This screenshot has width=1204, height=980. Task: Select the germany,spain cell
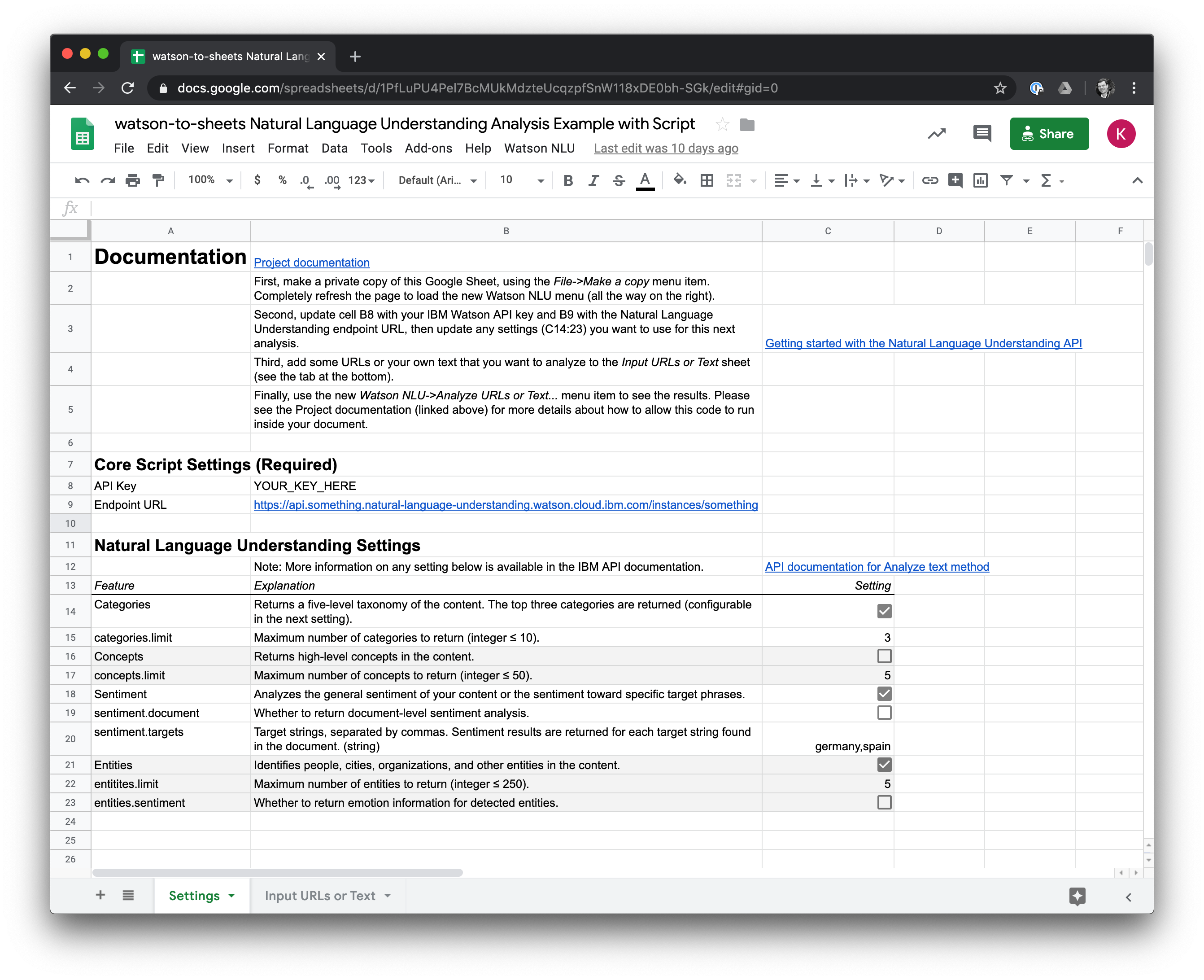(x=828, y=739)
